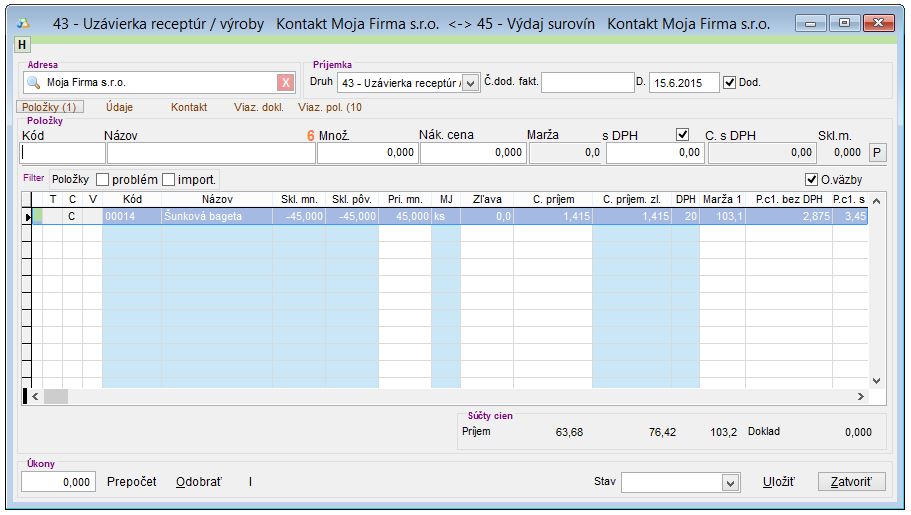Open the Viaz. dokl. tab
This screenshot has height=515, width=911.
258,107
